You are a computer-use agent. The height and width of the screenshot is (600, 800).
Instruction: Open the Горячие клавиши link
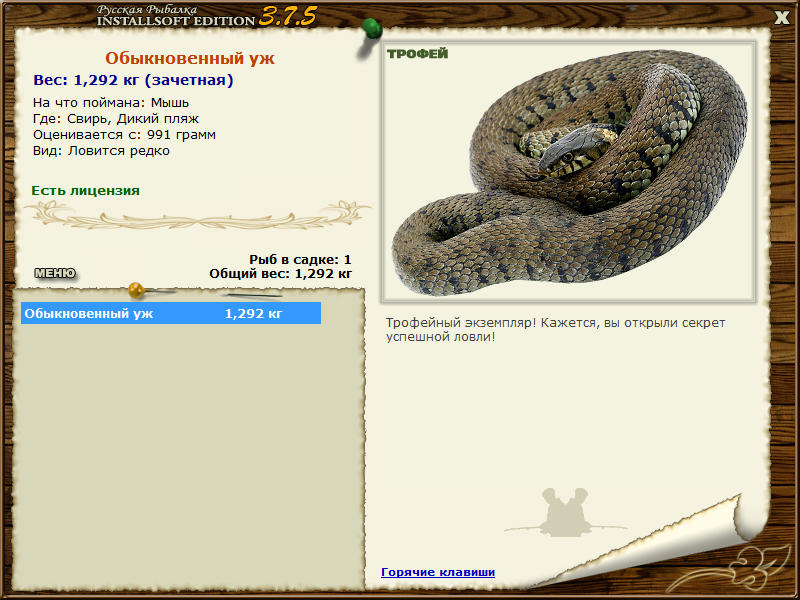438,572
